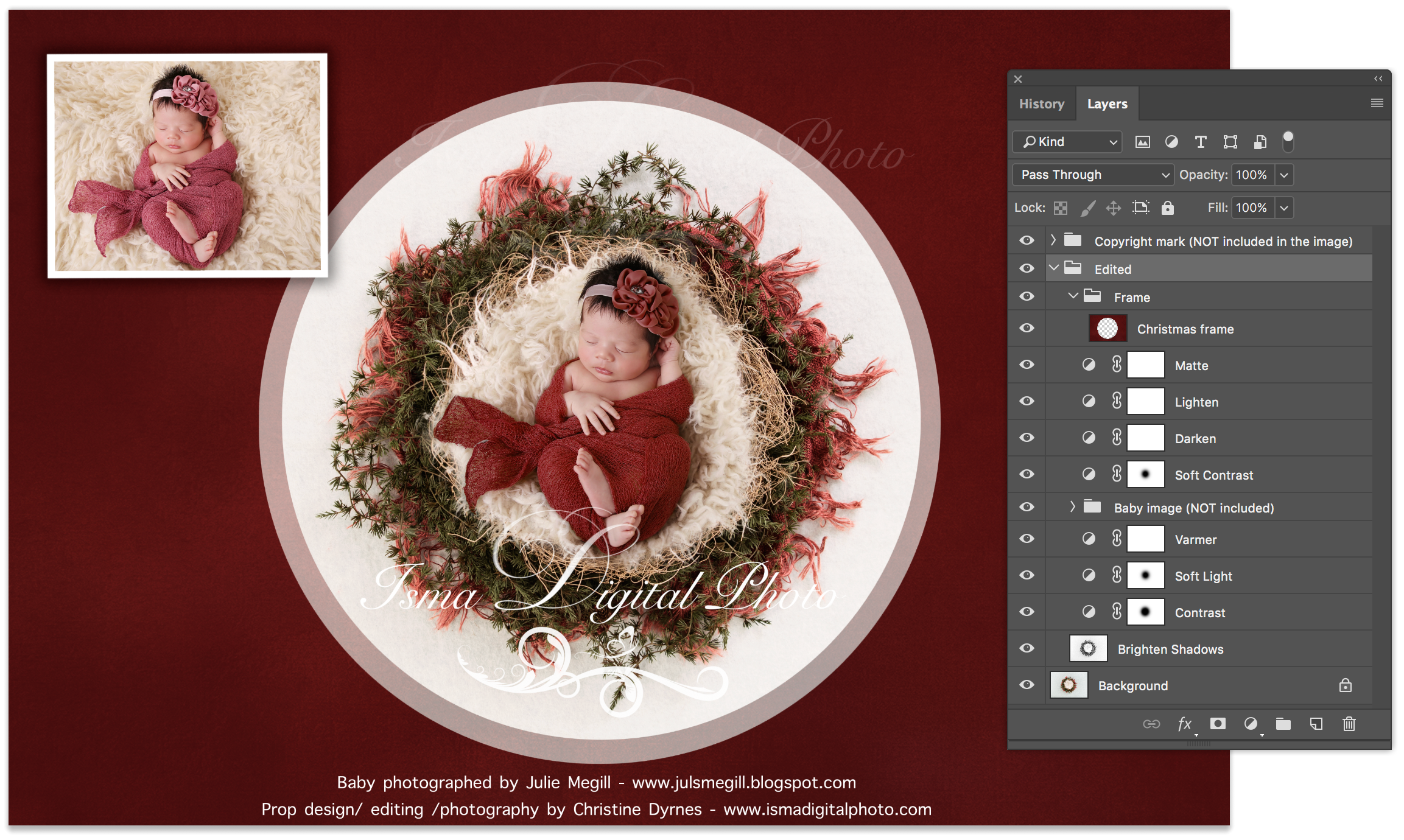Close the Layers panel with X
Screen dimensions: 1404x840
click(x=1018, y=79)
